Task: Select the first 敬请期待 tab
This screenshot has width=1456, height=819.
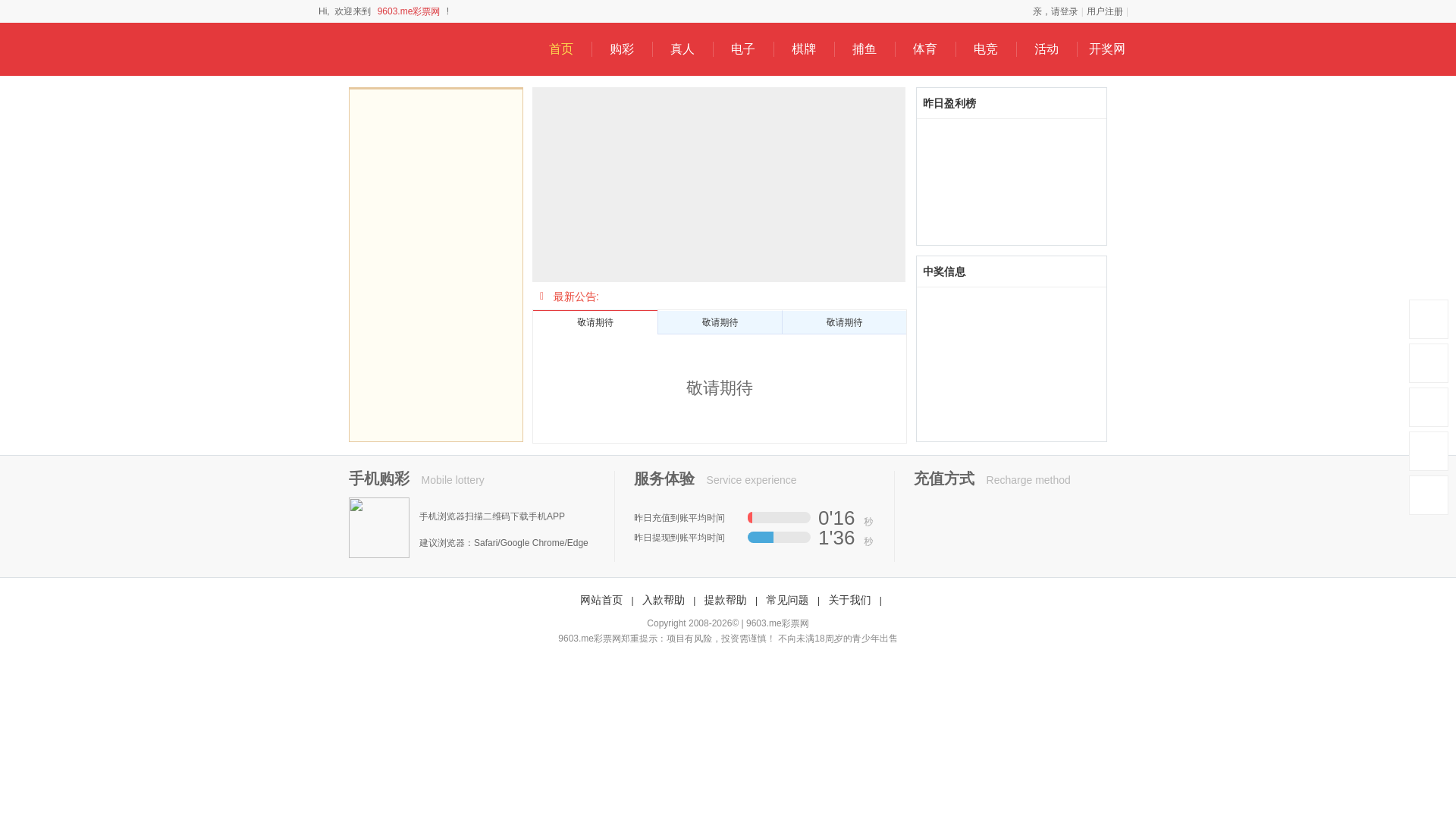Action: tap(595, 322)
